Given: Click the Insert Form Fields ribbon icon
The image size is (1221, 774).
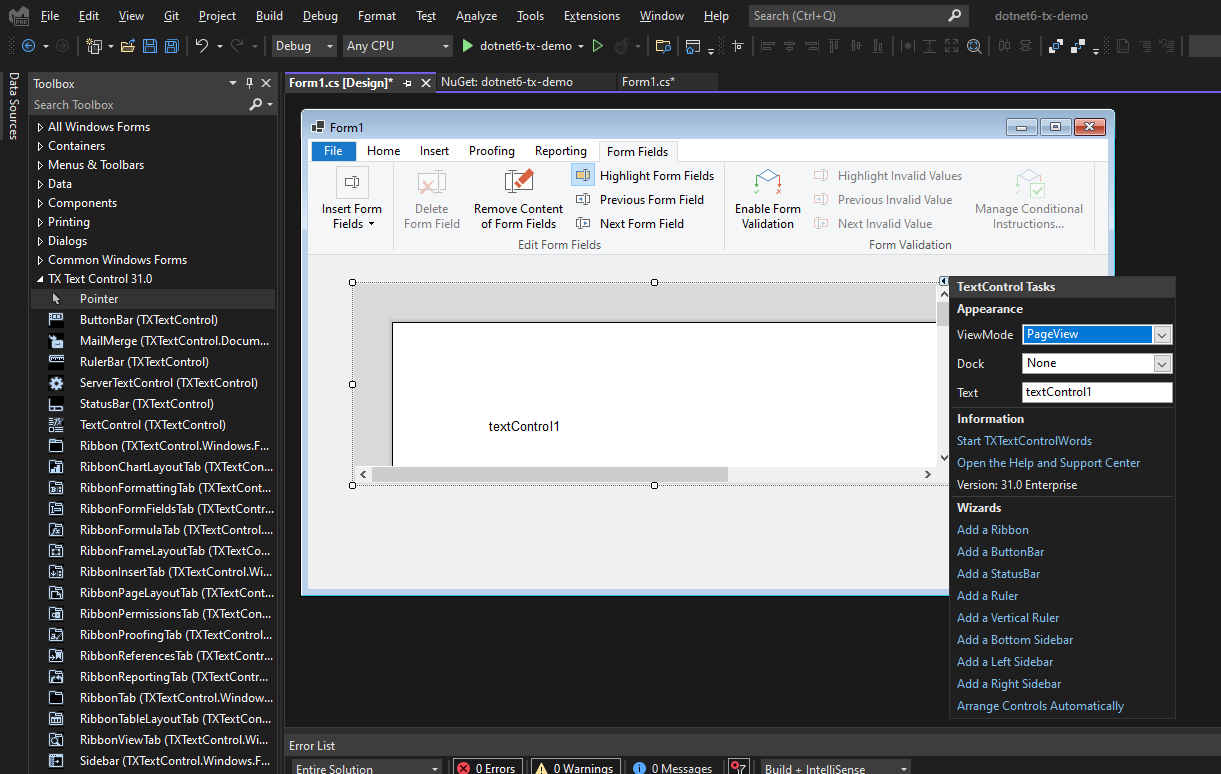Looking at the screenshot, I should pos(351,182).
